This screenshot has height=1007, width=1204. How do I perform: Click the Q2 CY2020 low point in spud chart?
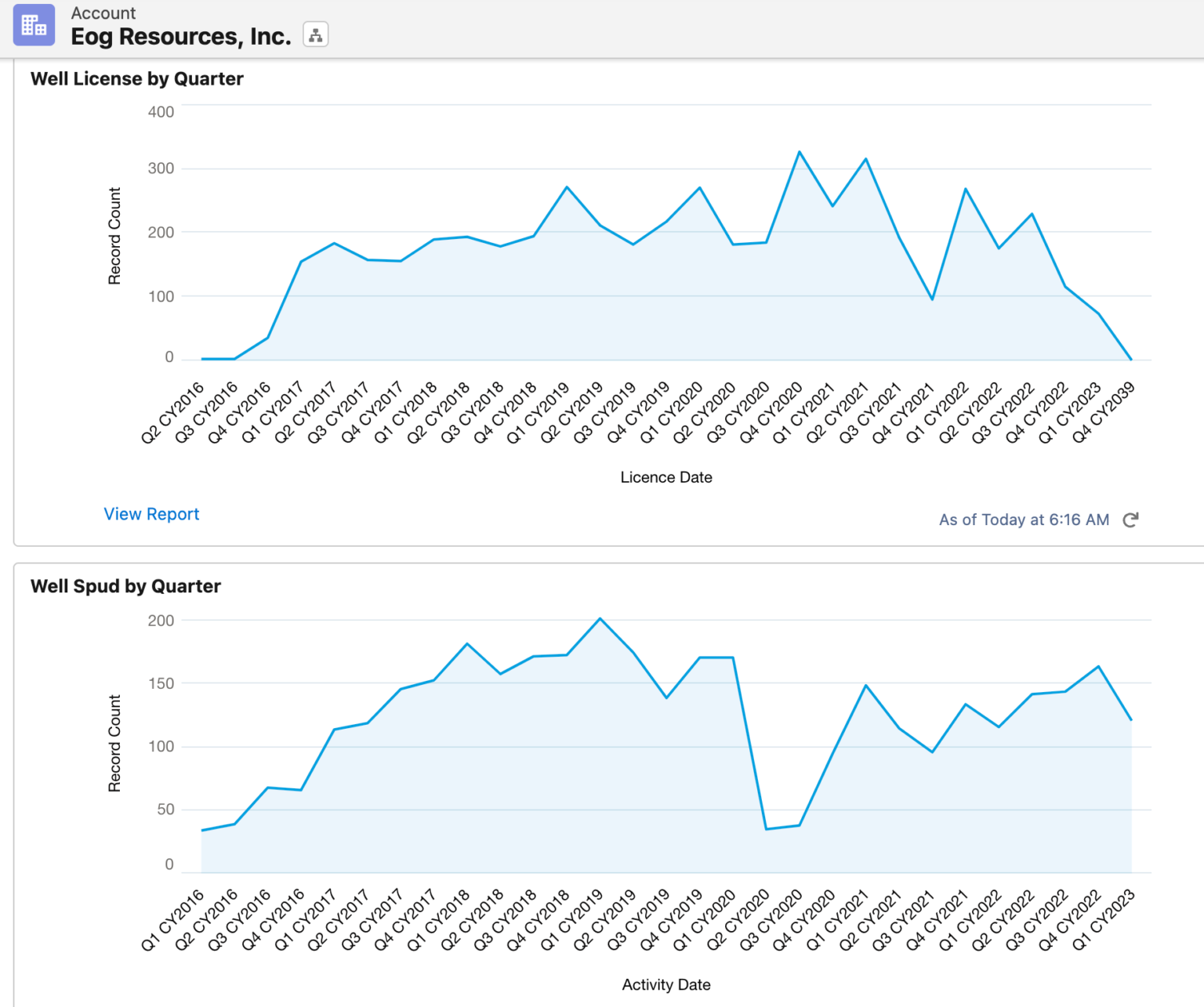tap(766, 829)
